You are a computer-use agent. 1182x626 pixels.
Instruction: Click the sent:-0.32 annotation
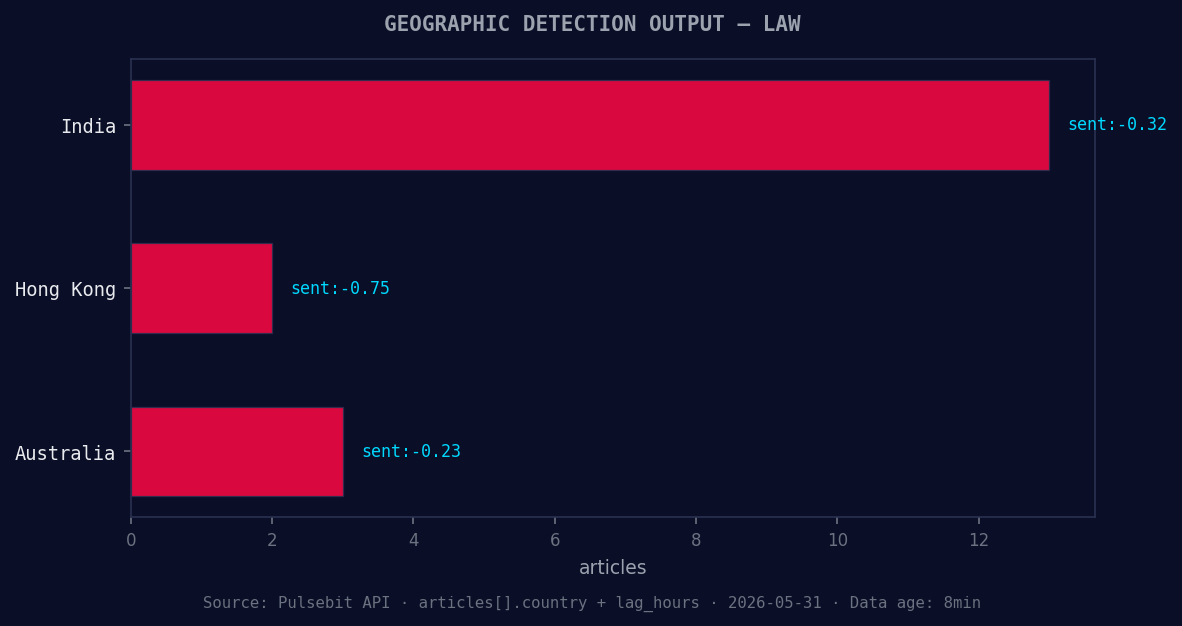coord(1117,124)
